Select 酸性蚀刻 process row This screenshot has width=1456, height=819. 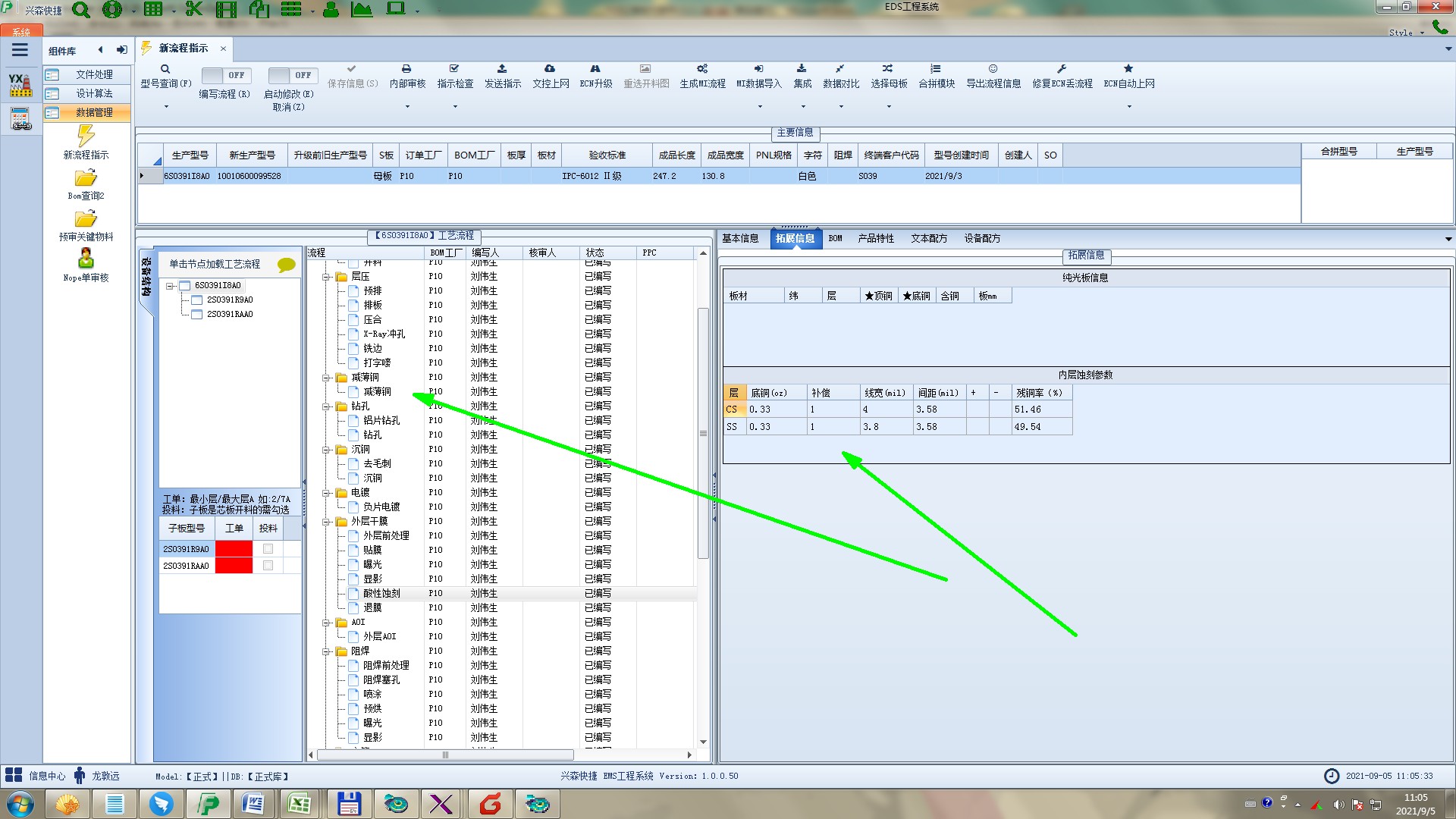pos(500,594)
